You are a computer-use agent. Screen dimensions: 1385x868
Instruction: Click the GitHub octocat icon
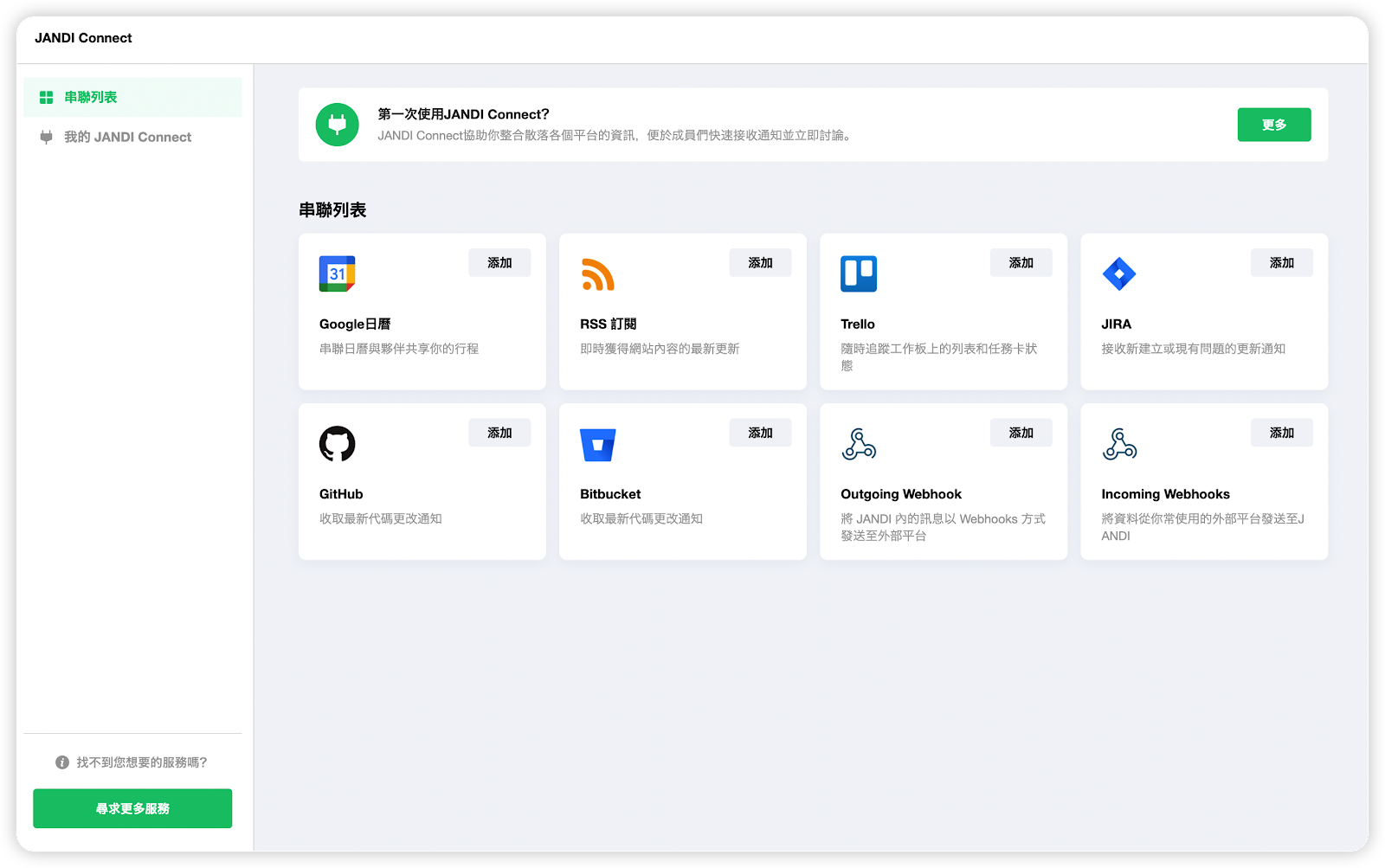click(x=337, y=444)
